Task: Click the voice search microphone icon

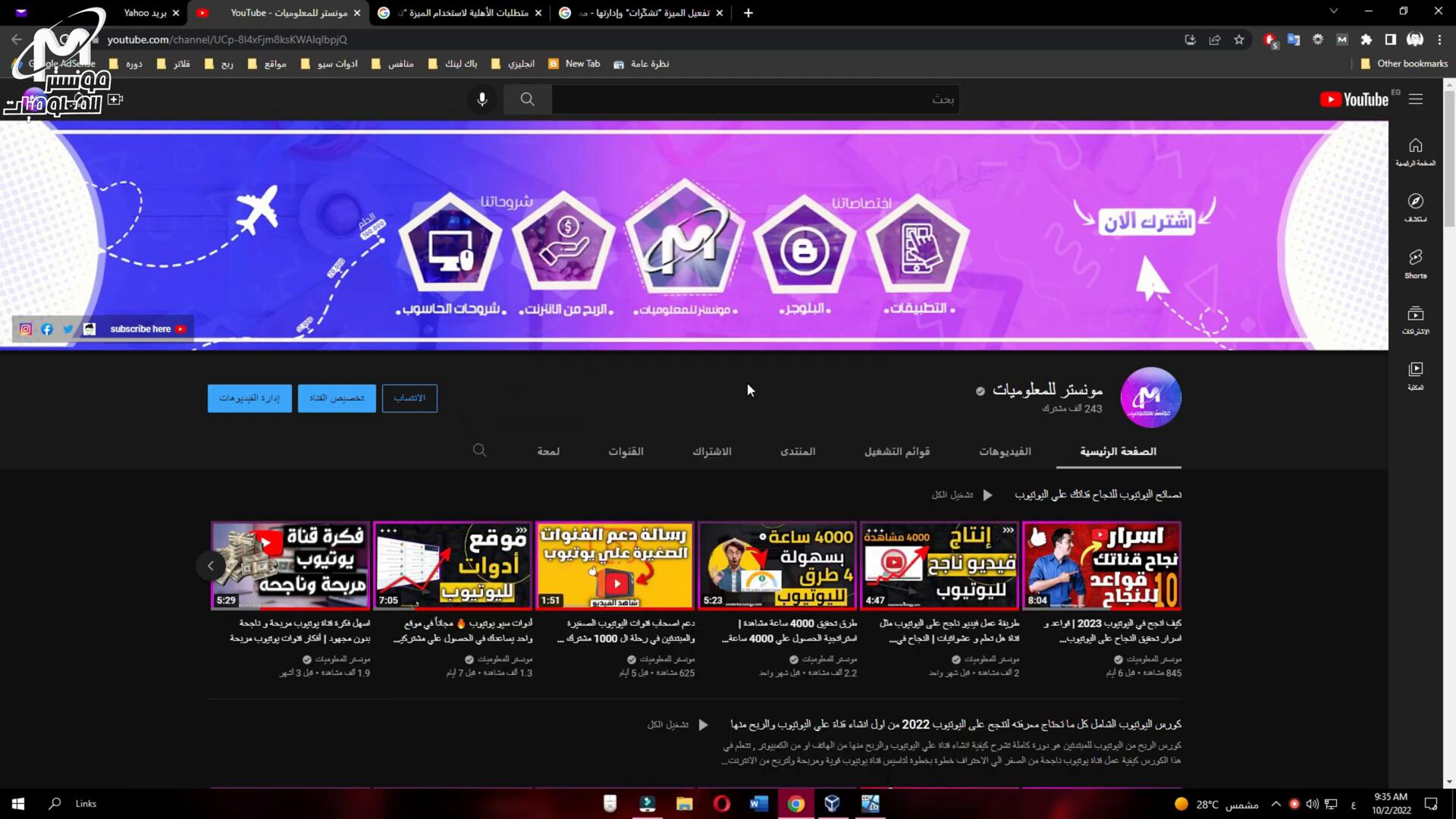Action: pos(482,99)
